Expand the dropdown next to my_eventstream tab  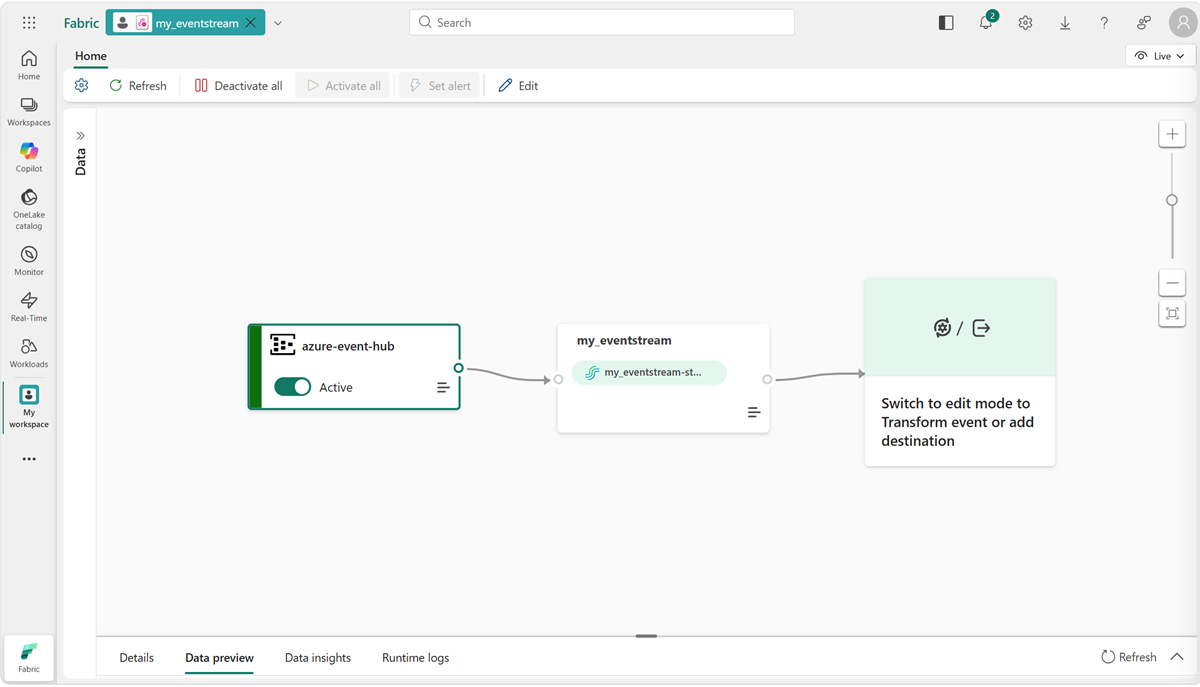[x=278, y=23]
